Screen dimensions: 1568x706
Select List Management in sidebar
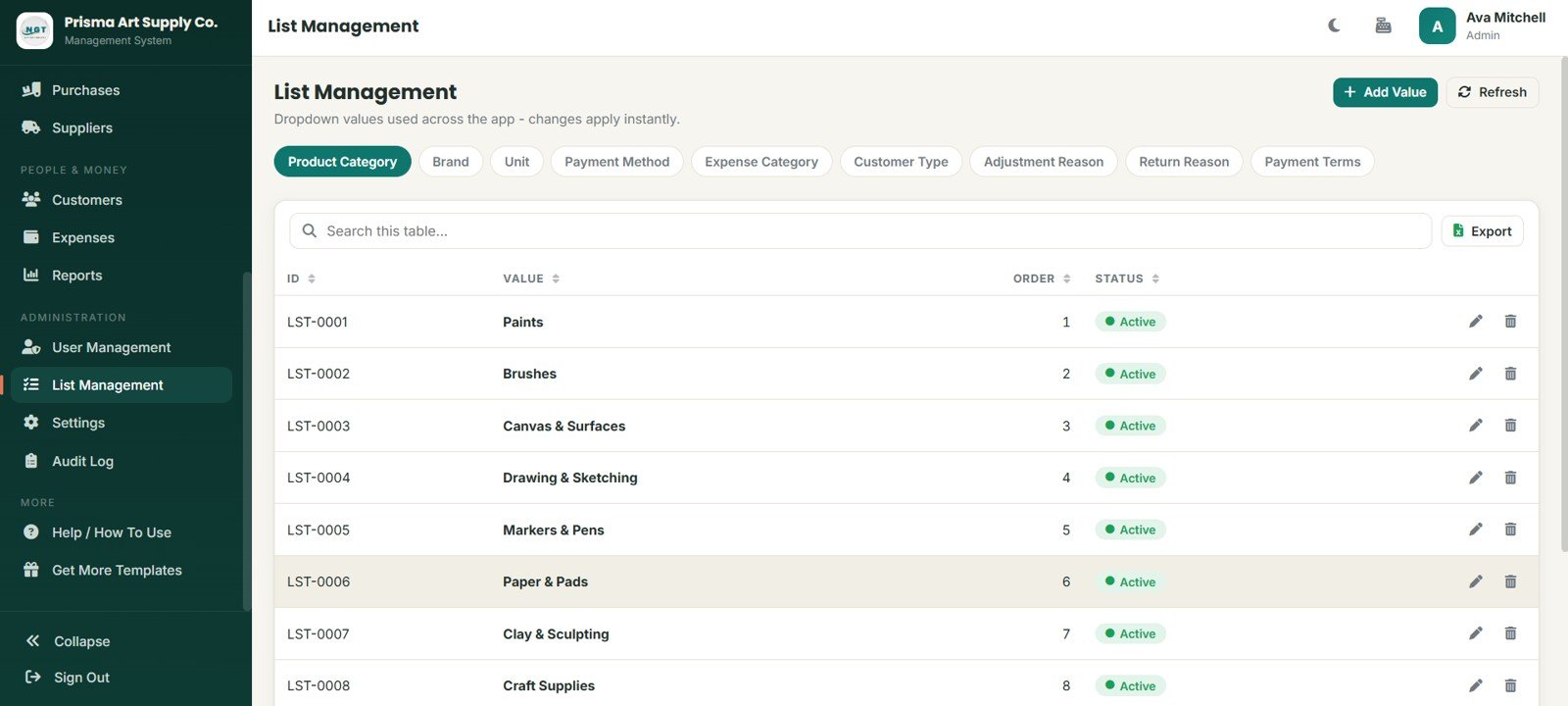tap(122, 385)
